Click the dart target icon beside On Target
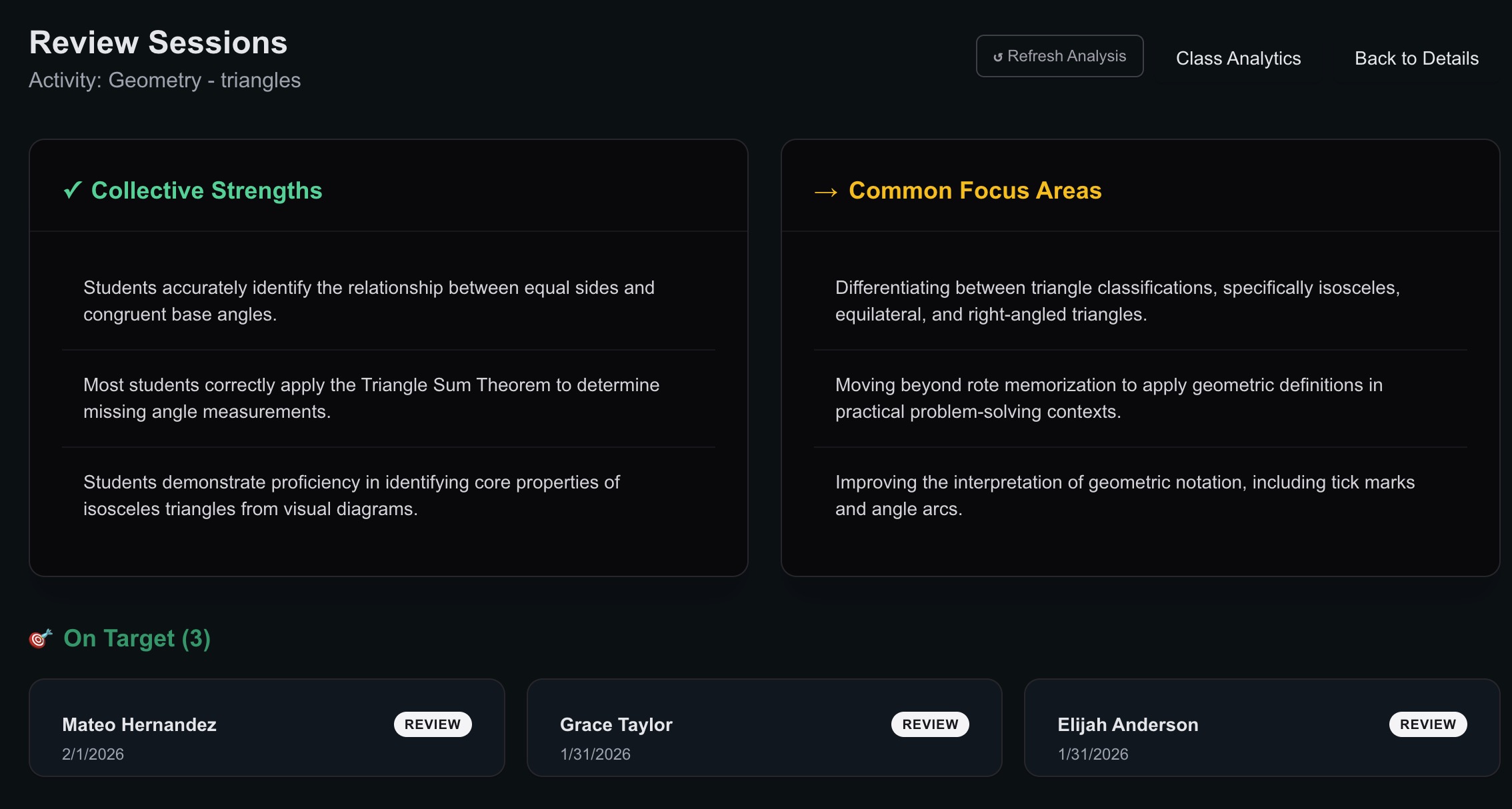 [41, 638]
